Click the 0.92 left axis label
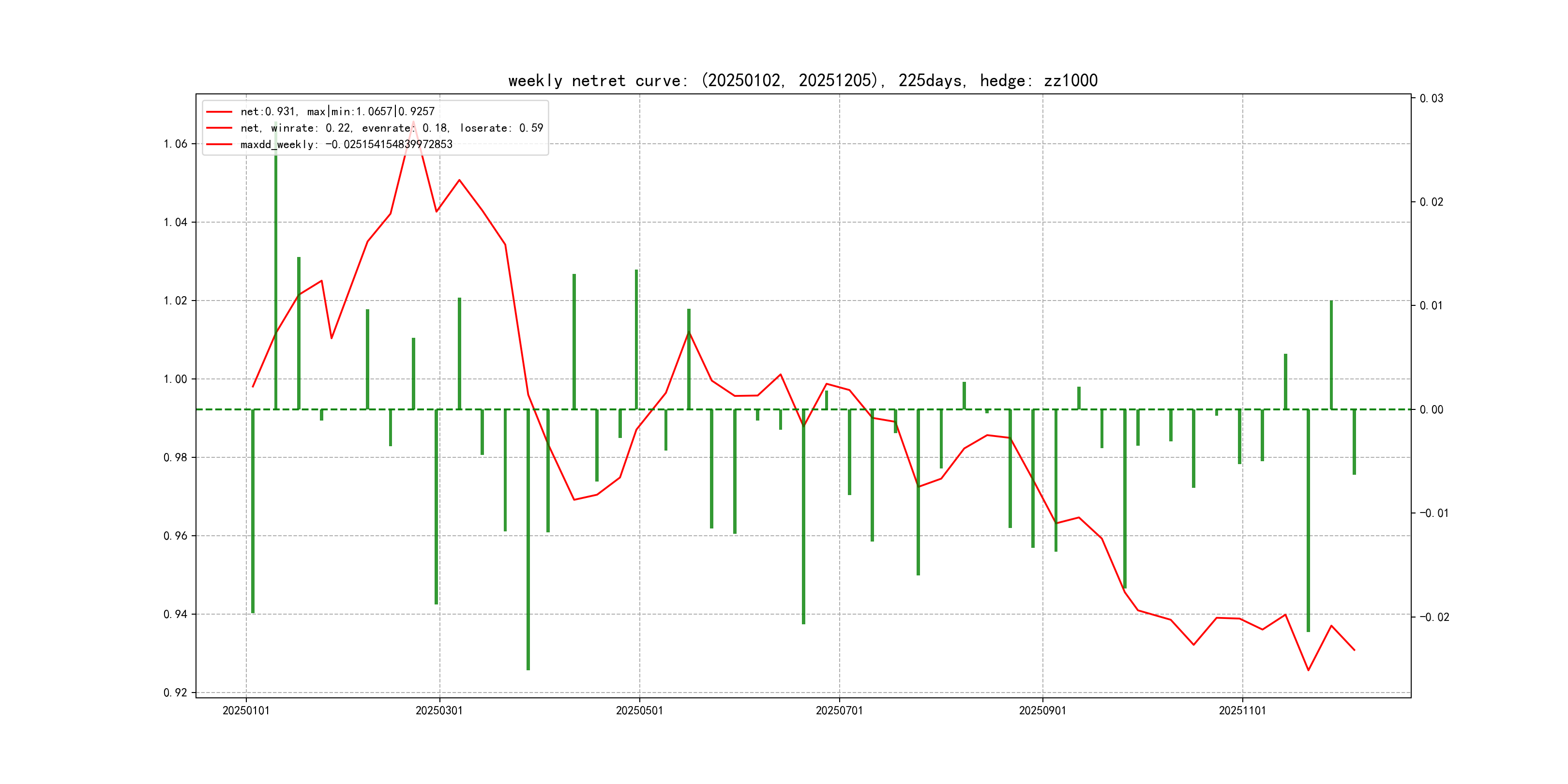Screen dimensions: 1568x784 pyautogui.click(x=175, y=693)
